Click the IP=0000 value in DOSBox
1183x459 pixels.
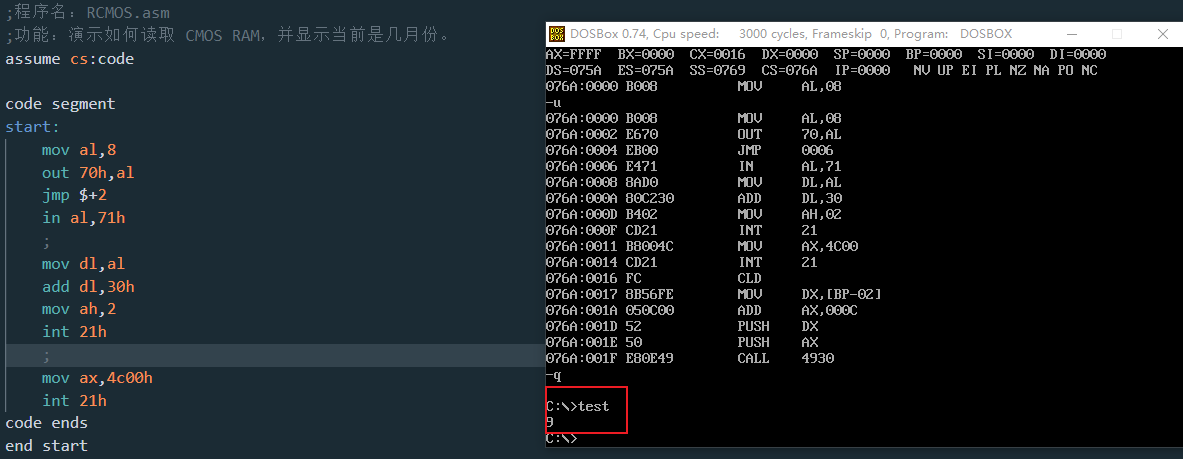(862, 70)
